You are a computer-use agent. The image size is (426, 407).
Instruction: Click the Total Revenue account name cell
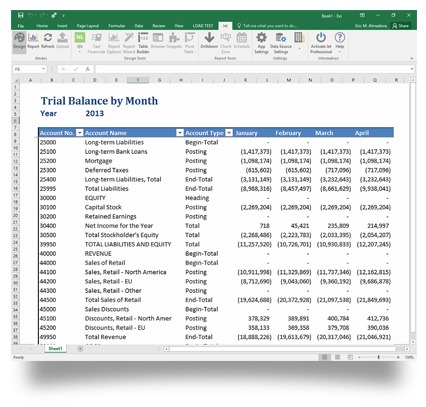(105, 337)
